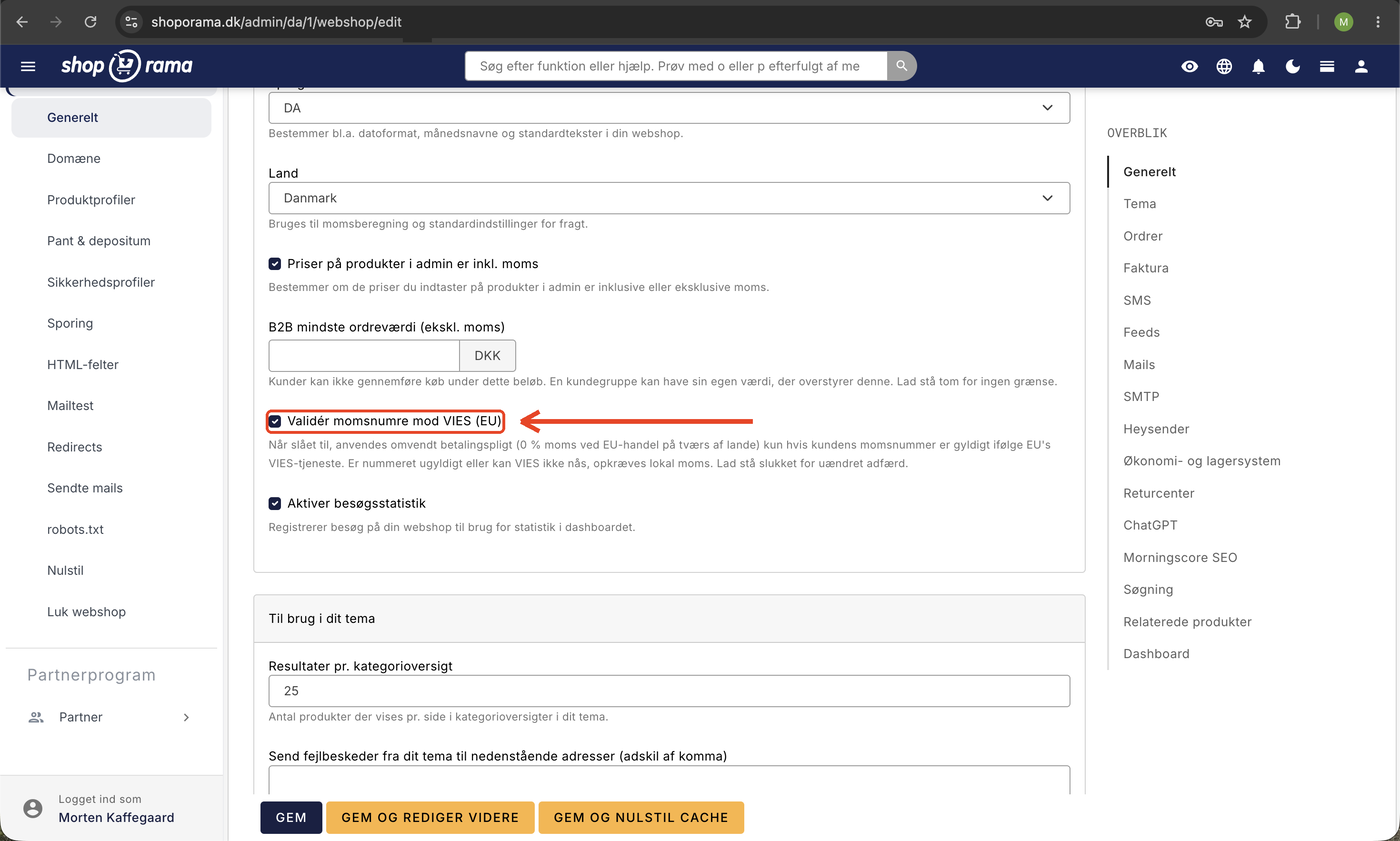This screenshot has height=841, width=1400.
Task: Reload the page with browser refresh icon
Action: pos(91,21)
